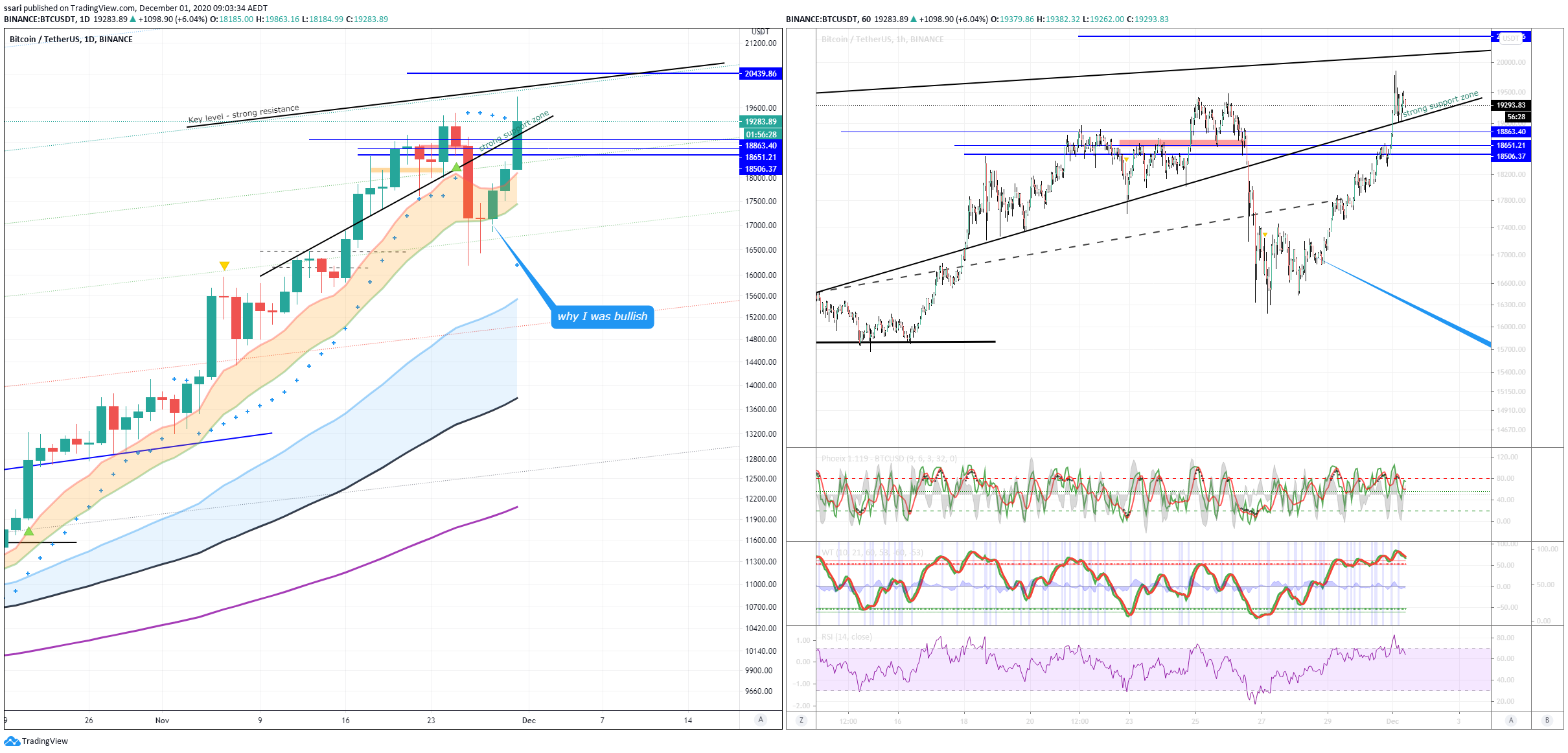1568x753 pixels.
Task: Click the 18651.21 level label on the hourly chart
Action: coord(1511,145)
